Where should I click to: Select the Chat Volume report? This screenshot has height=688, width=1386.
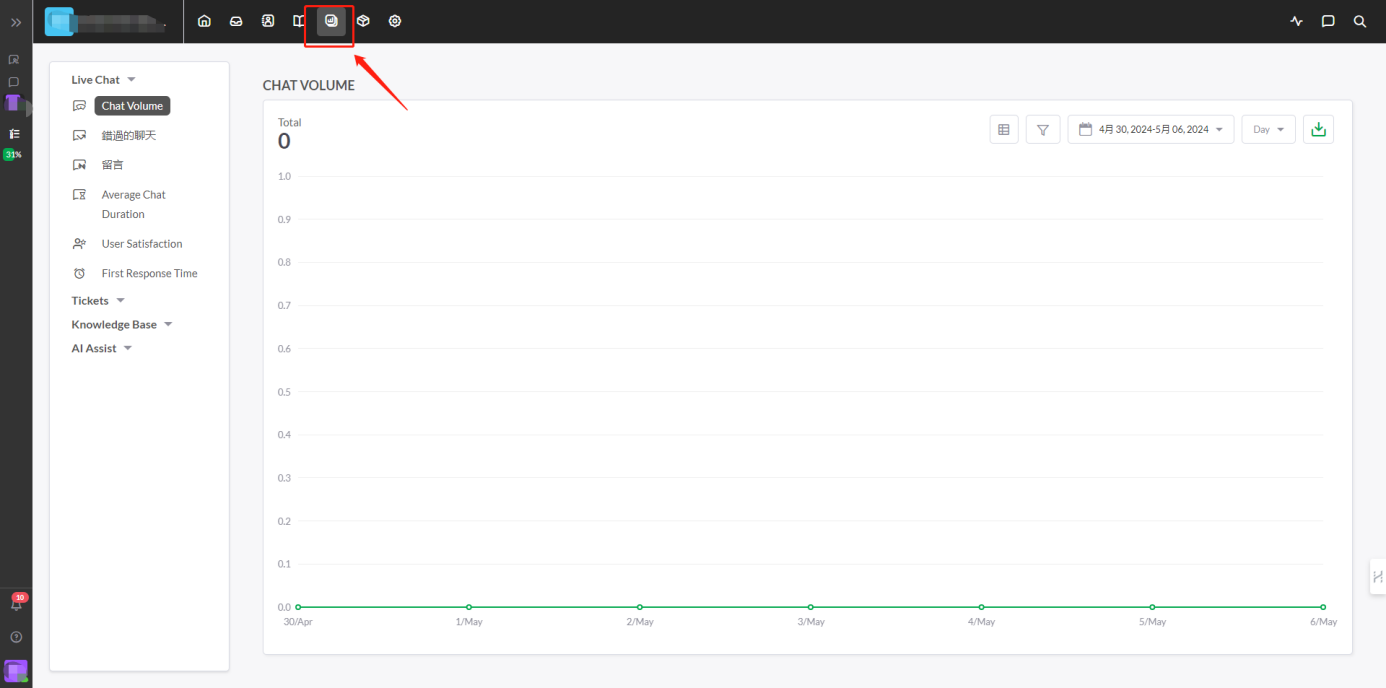pyautogui.click(x=132, y=106)
